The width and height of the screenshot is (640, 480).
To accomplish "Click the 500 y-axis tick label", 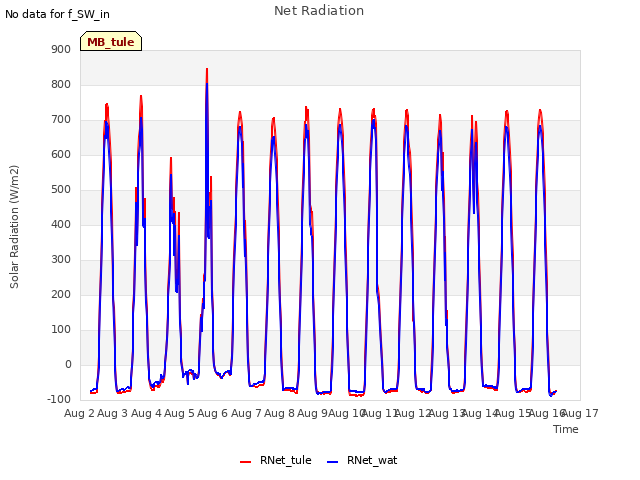I will tap(61, 189).
